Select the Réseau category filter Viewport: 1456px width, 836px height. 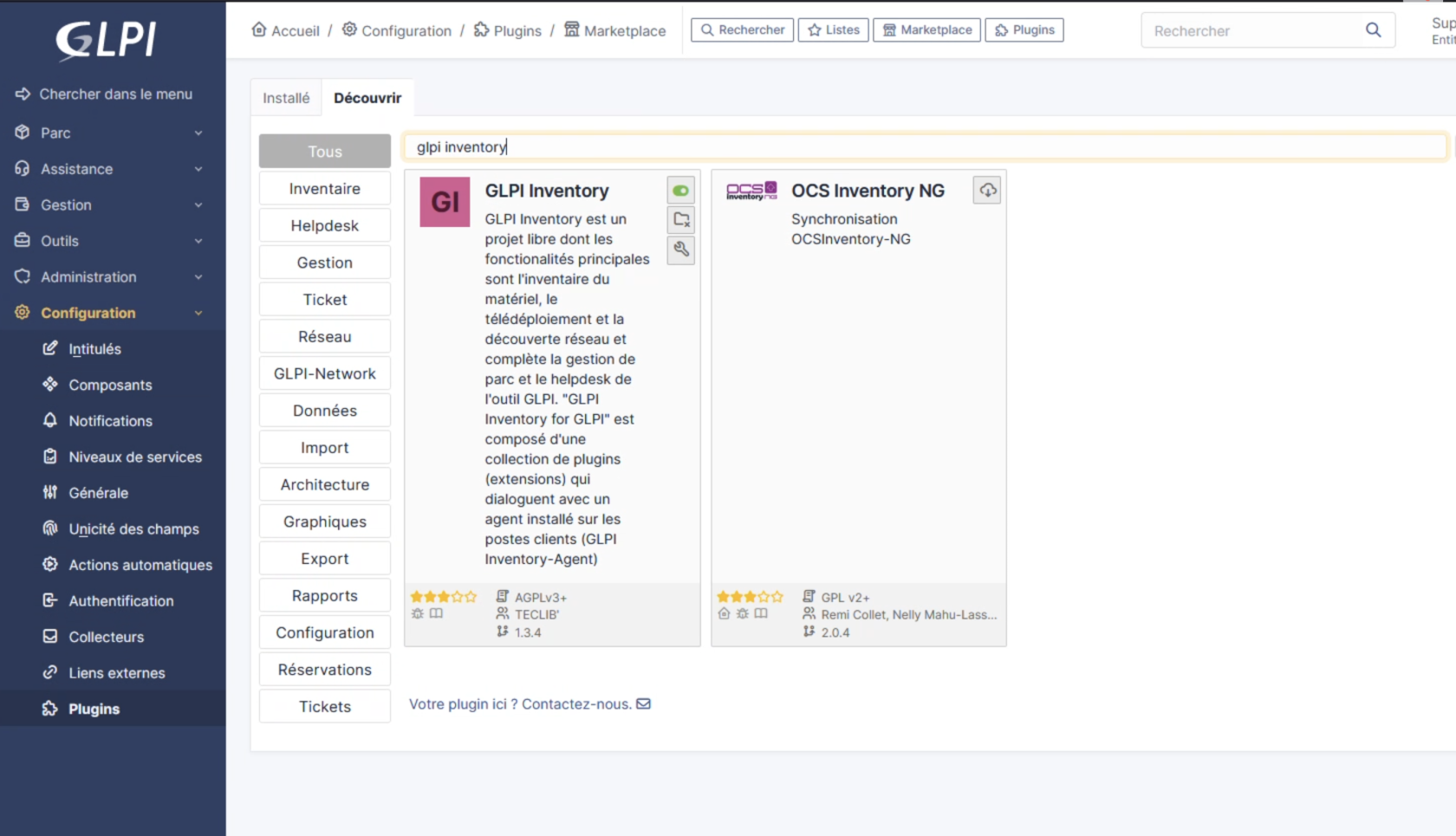click(x=324, y=337)
